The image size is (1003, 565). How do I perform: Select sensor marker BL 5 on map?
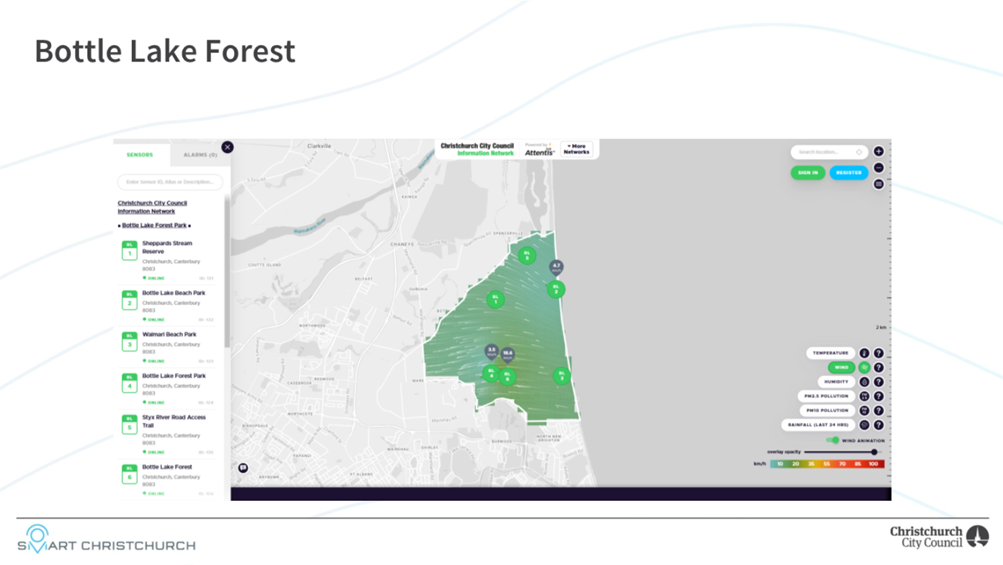point(527,256)
